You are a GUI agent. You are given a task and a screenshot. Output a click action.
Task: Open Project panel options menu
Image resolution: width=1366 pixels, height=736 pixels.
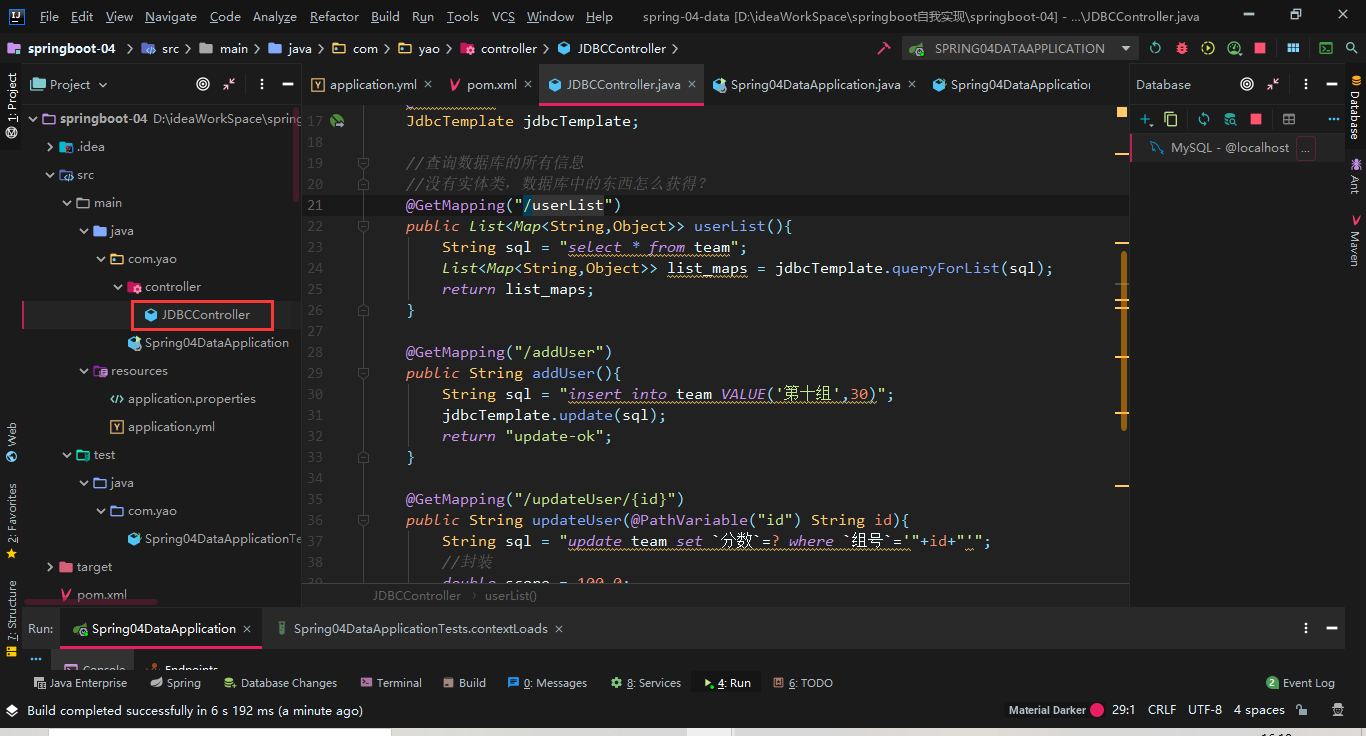(261, 85)
